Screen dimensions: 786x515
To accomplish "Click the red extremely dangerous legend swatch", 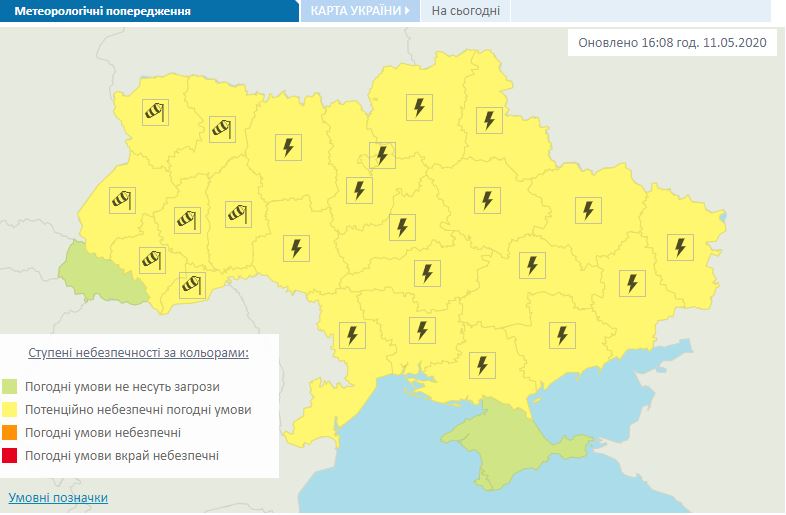I will click(x=9, y=456).
